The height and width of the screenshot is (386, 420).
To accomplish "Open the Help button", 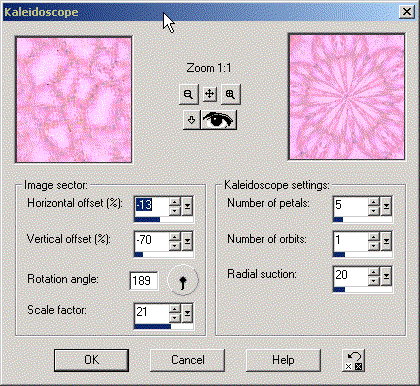I will [x=283, y=360].
